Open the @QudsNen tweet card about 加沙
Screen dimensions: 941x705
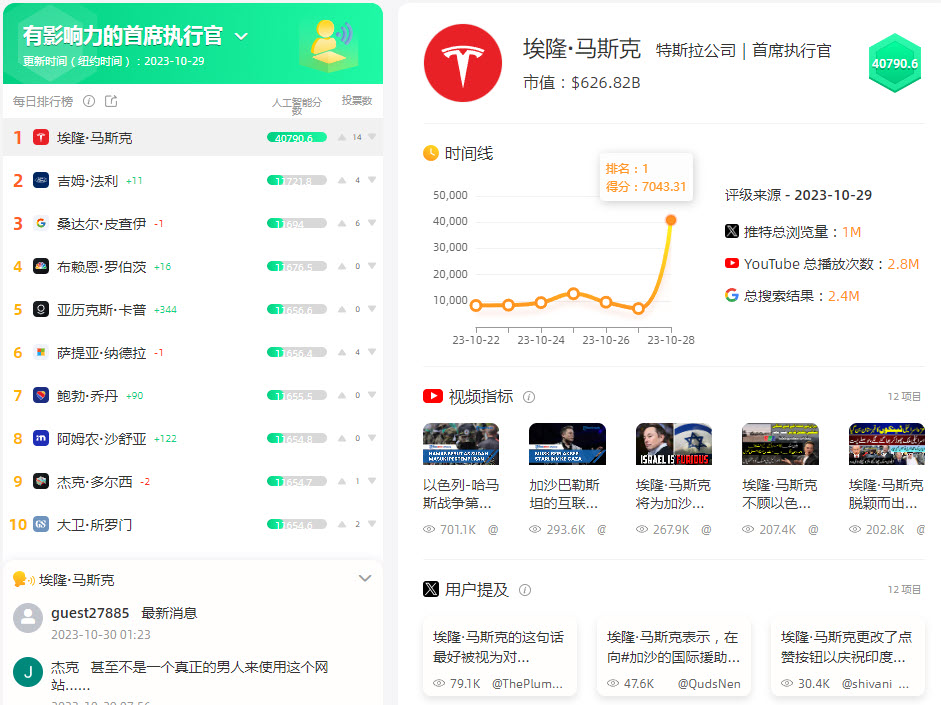(x=673, y=658)
